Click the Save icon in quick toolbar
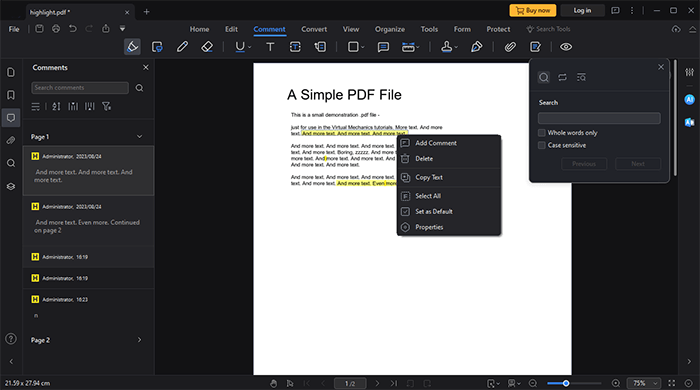Viewport: 700px width, 390px height. tap(39, 29)
